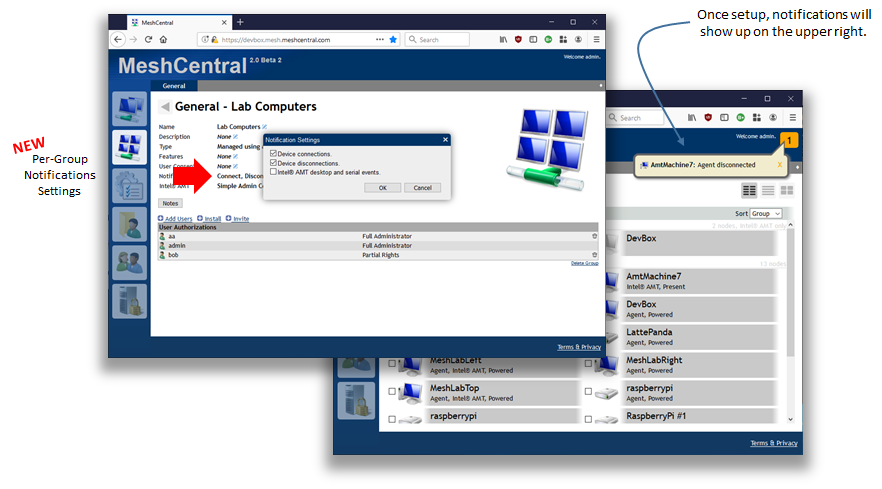Switch to column view icon in back window
This screenshot has height=489, width=882.
coord(749,191)
